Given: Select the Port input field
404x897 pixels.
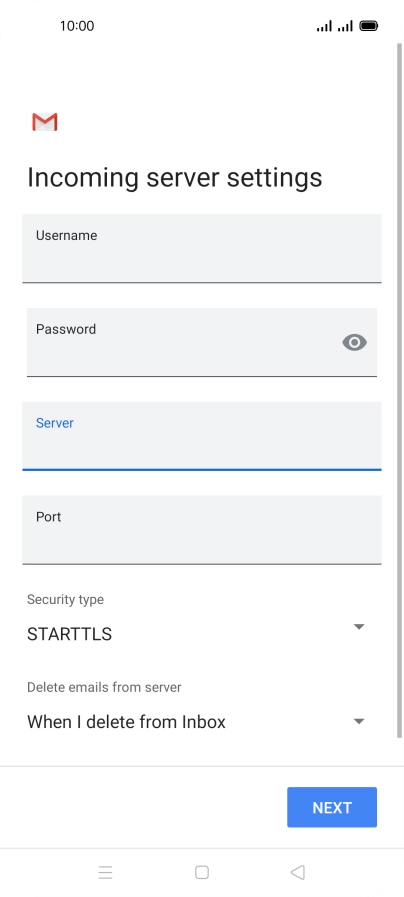Looking at the screenshot, I should point(202,530).
